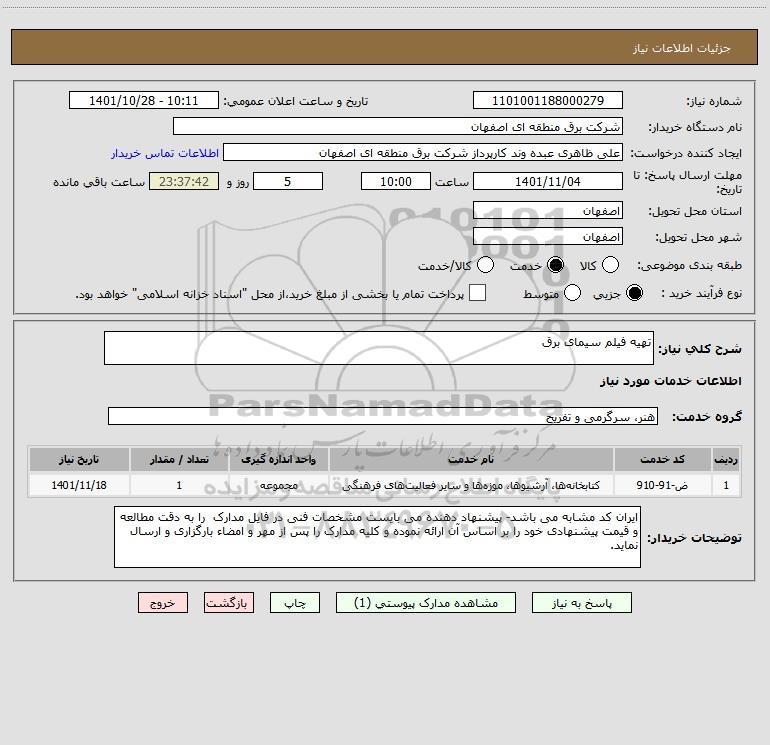Screen dimensions: 770x745
Task: Click the remaining time 23:37:42 field
Action: point(184,181)
